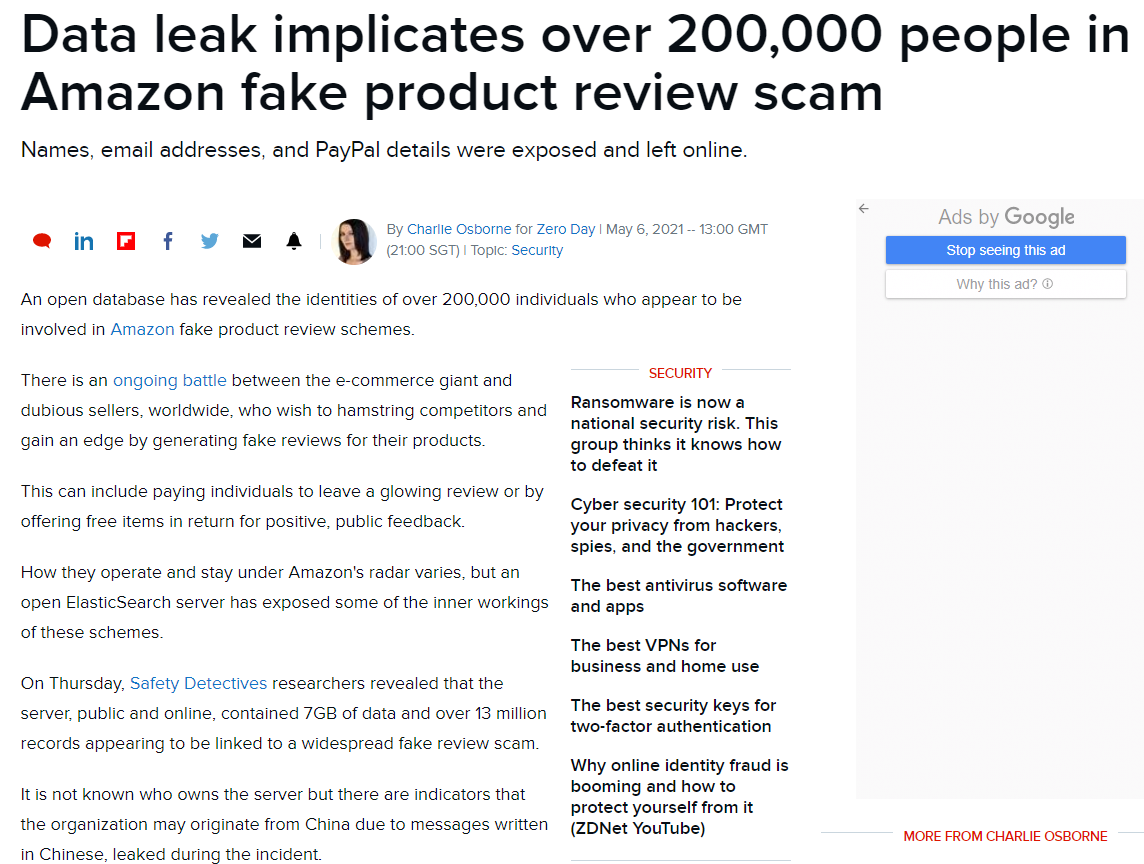This screenshot has width=1144, height=864.
Task: Share article on Twitter
Action: click(x=210, y=241)
